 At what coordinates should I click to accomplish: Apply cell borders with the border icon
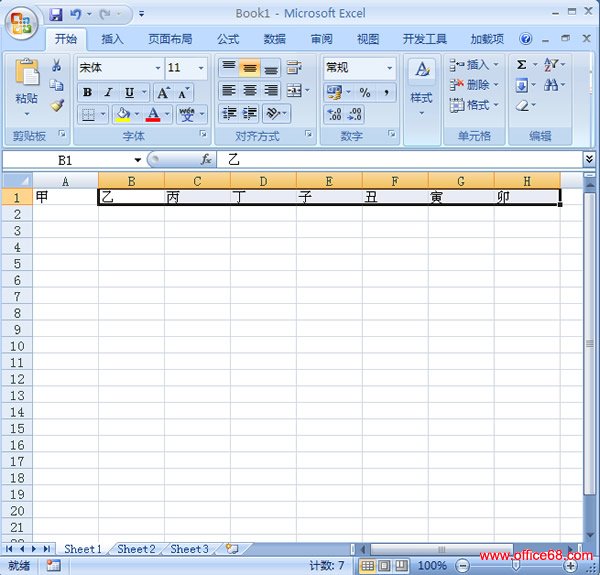point(88,114)
